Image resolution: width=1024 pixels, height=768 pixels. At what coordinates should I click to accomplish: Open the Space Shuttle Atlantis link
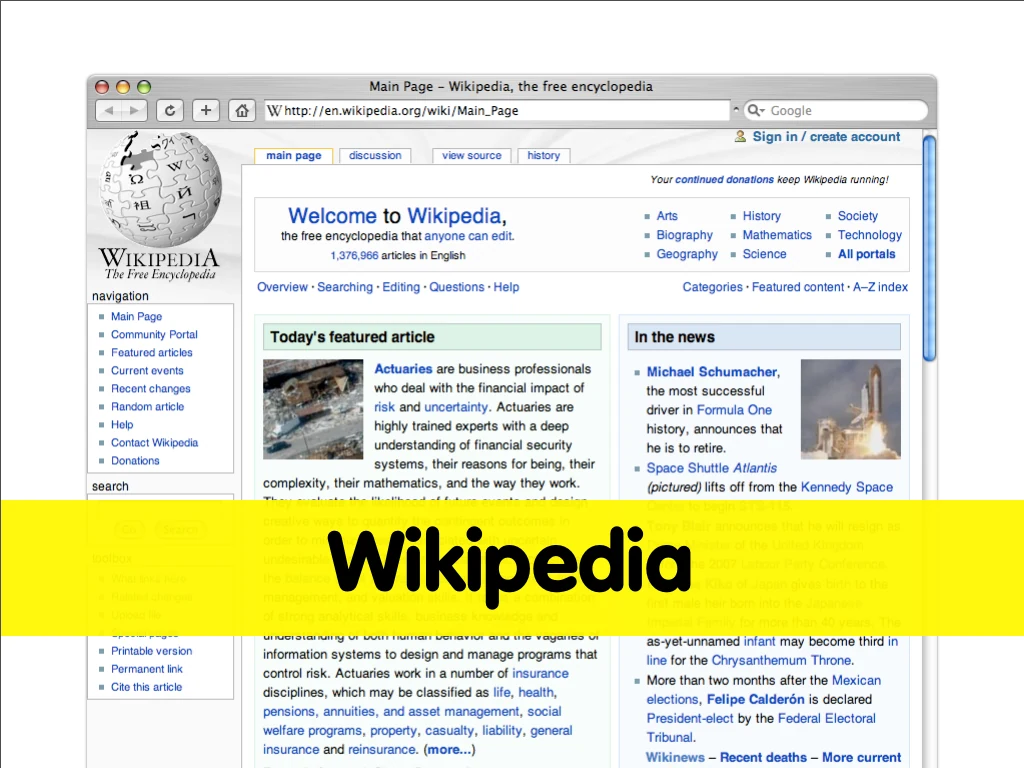712,468
